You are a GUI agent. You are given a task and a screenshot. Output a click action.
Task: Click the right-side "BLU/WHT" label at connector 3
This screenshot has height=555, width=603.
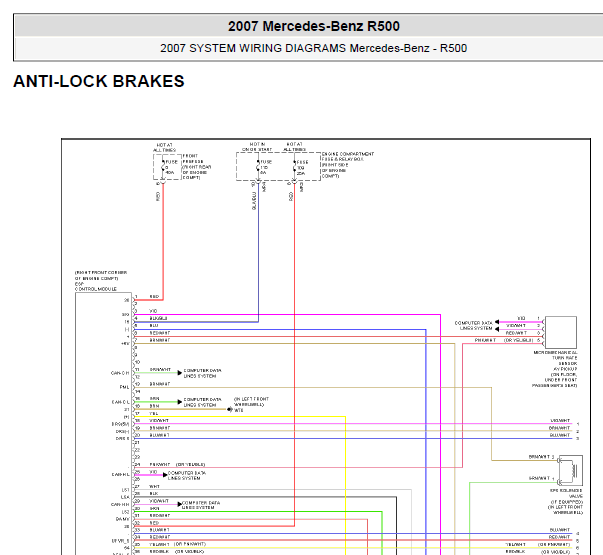pos(560,435)
